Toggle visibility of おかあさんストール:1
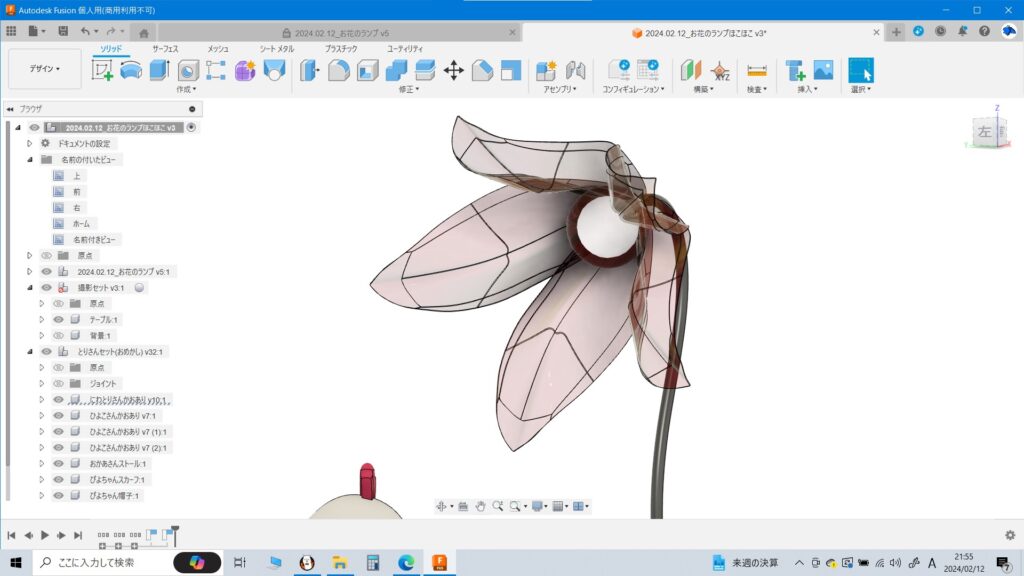1024x576 pixels. click(x=58, y=464)
